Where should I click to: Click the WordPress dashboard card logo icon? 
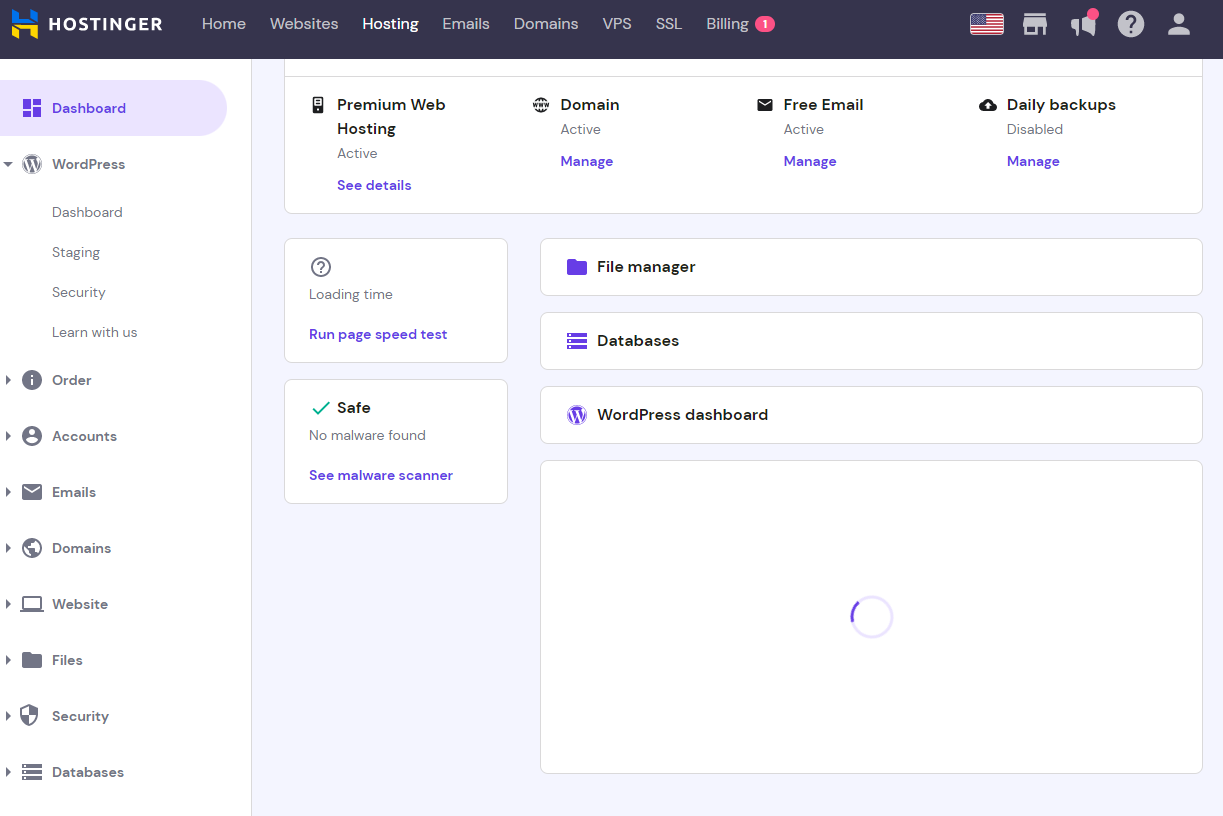coord(577,415)
